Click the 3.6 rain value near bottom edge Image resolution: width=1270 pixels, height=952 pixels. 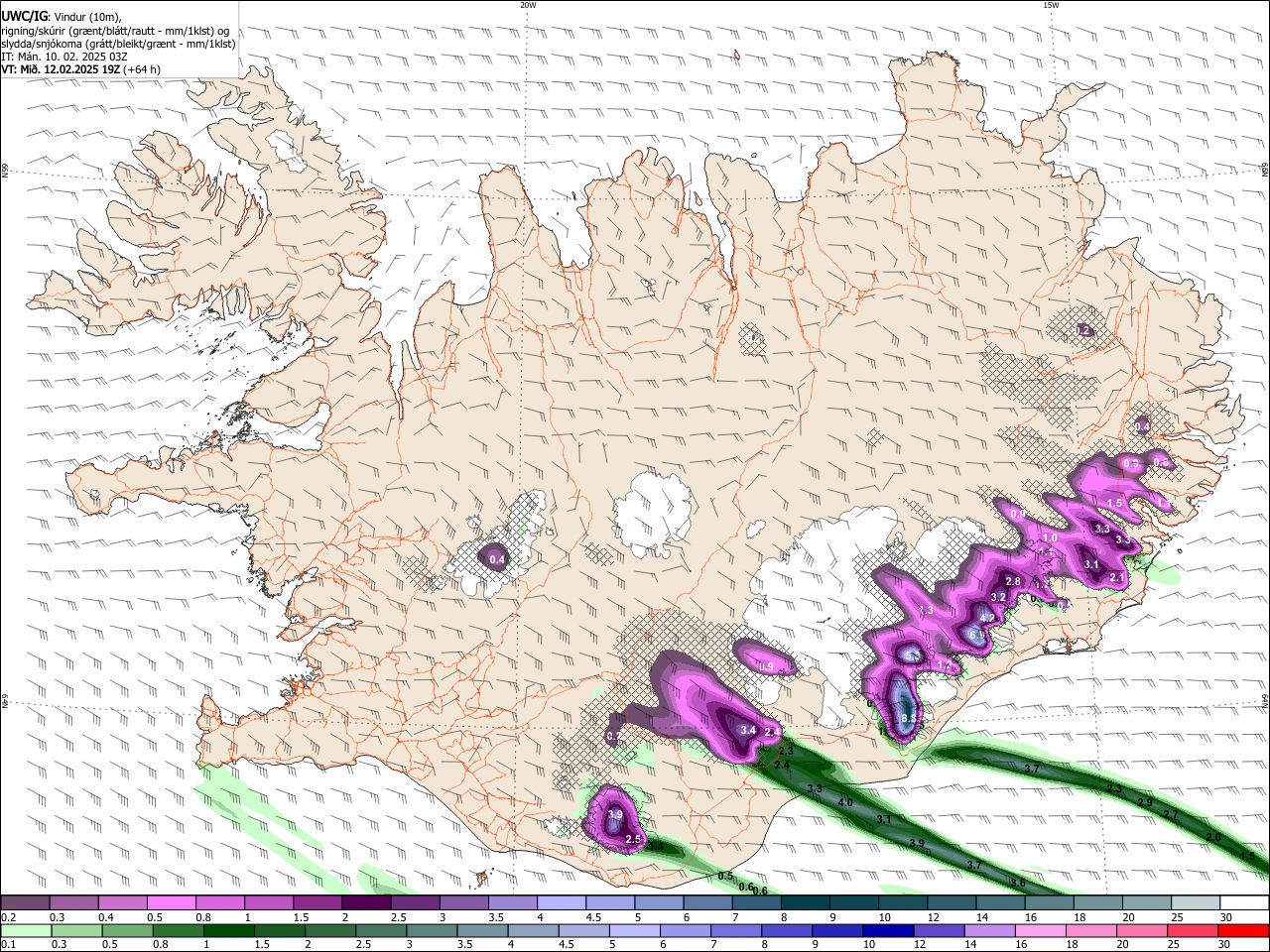[x=1017, y=882]
